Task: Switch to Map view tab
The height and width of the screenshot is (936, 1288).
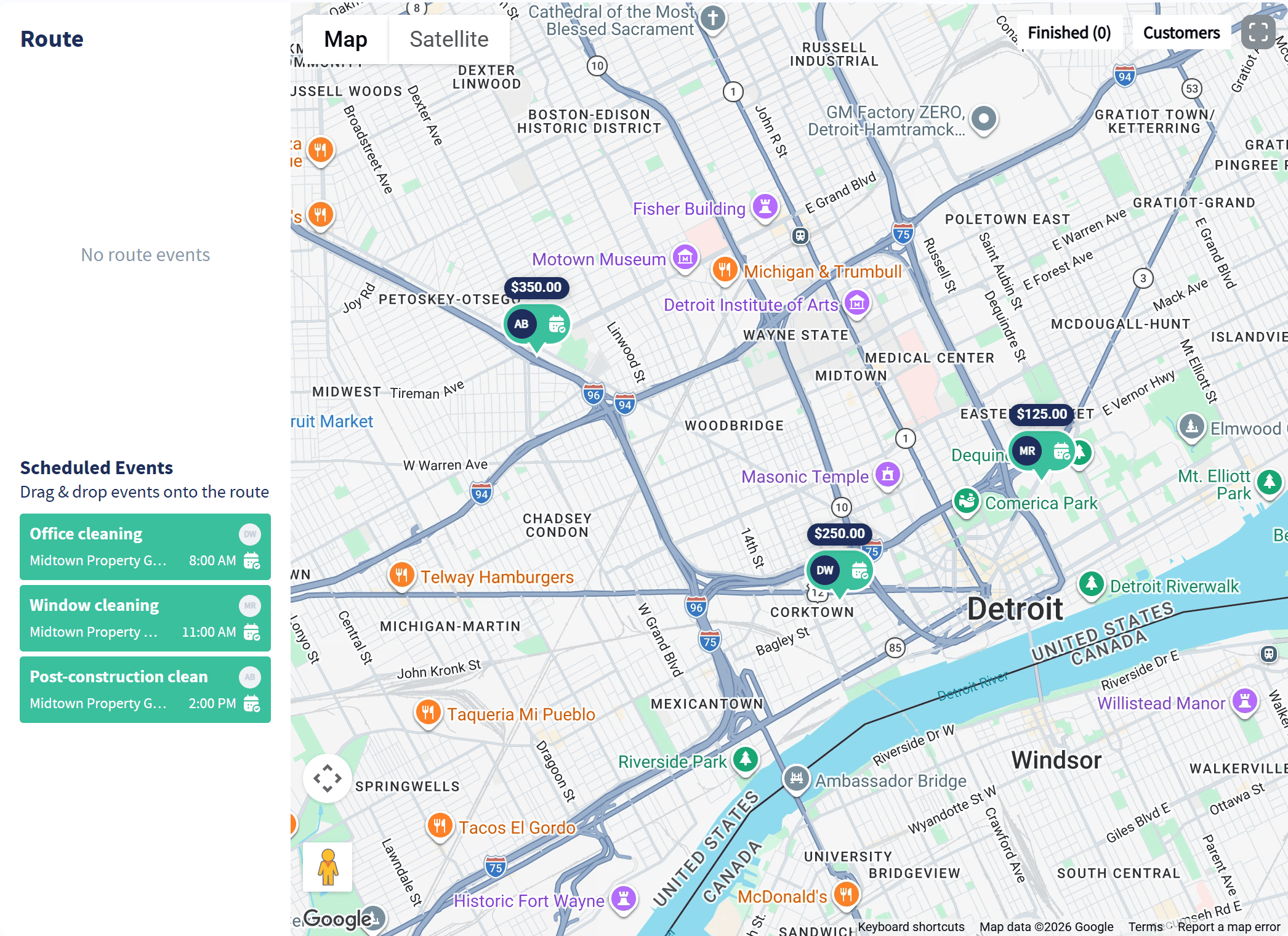Action: pyautogui.click(x=345, y=39)
